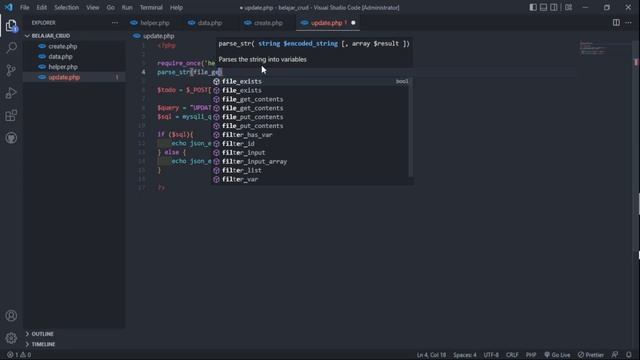Toggle the bottom panel layout icon
This screenshot has width=640, height=360.
543,7
